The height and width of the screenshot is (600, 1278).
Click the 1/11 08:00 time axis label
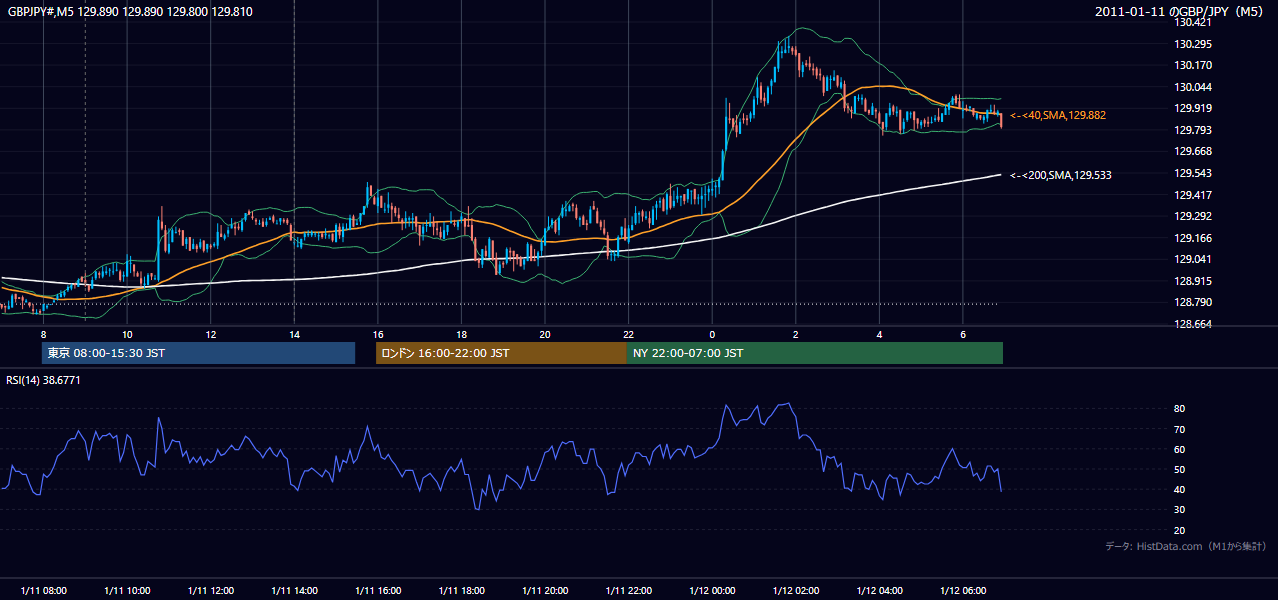click(x=43, y=590)
